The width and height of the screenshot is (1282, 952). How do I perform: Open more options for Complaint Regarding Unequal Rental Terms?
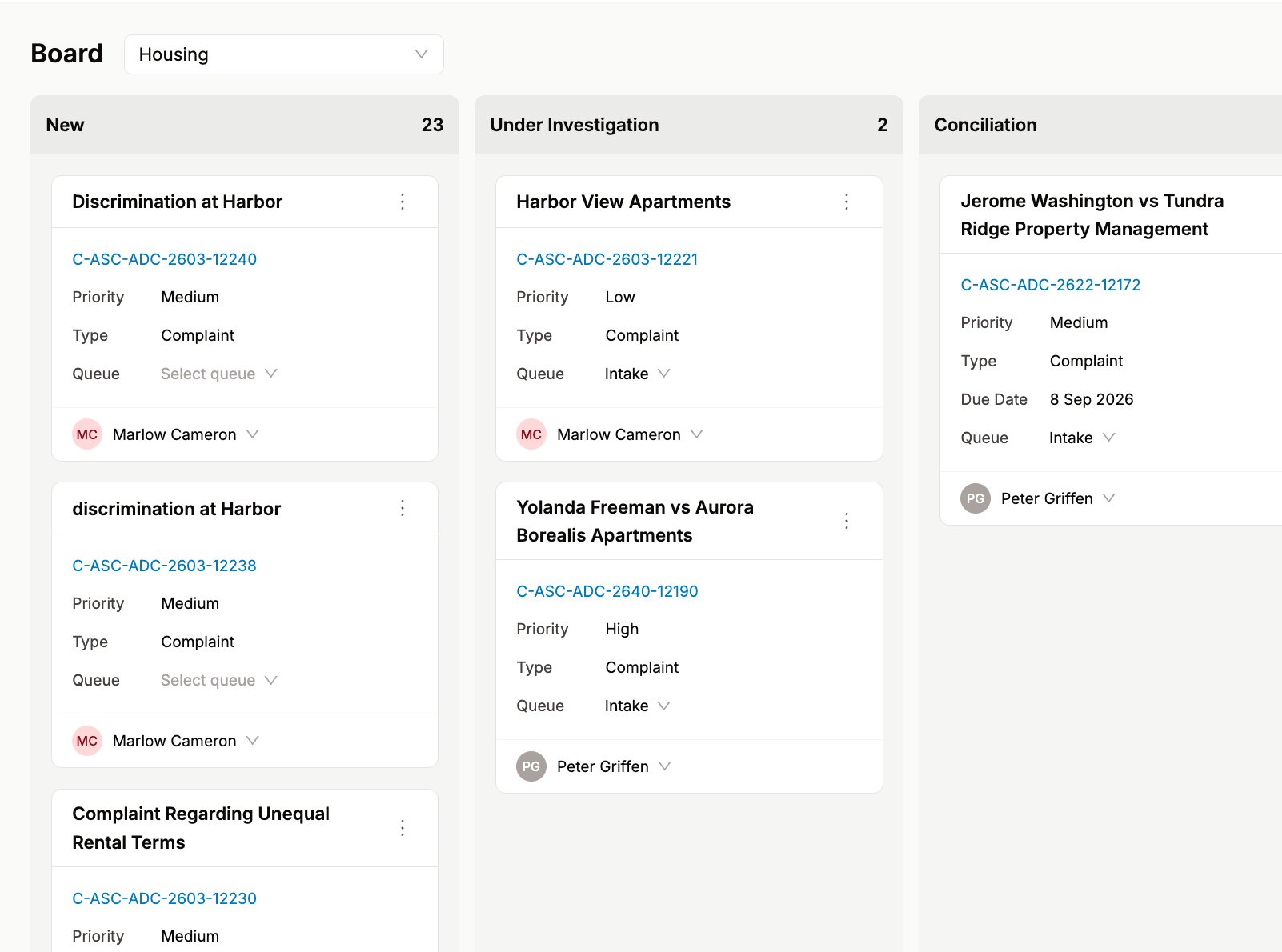403,828
